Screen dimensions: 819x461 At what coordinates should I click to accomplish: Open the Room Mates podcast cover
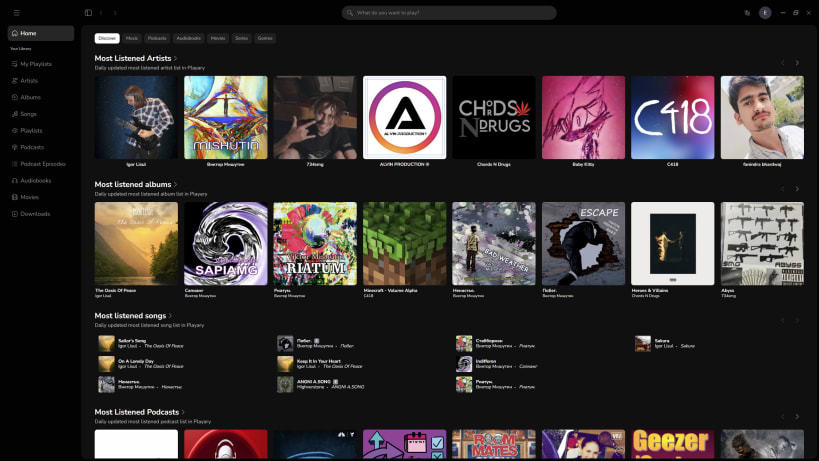[x=494, y=444]
